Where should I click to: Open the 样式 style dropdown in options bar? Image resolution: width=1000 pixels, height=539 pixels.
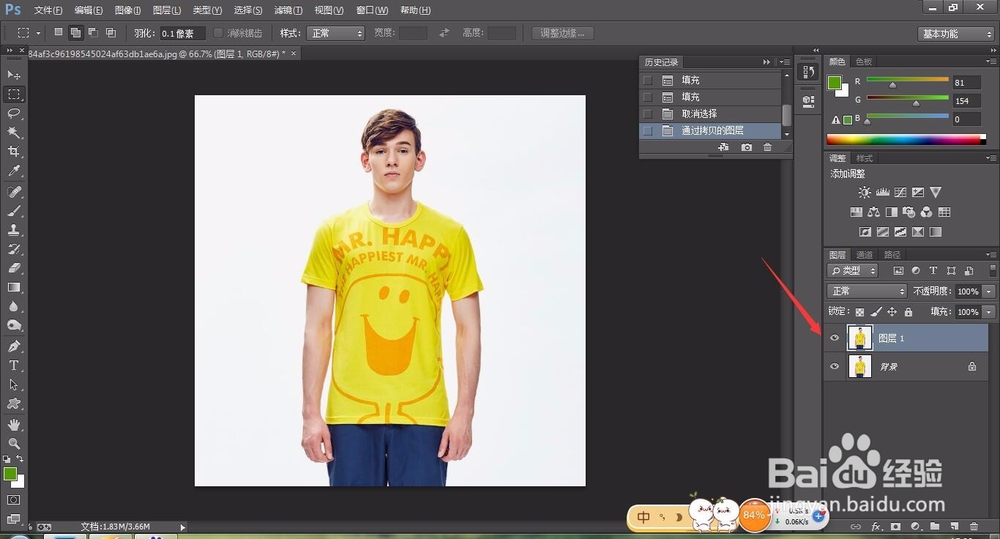pos(335,33)
